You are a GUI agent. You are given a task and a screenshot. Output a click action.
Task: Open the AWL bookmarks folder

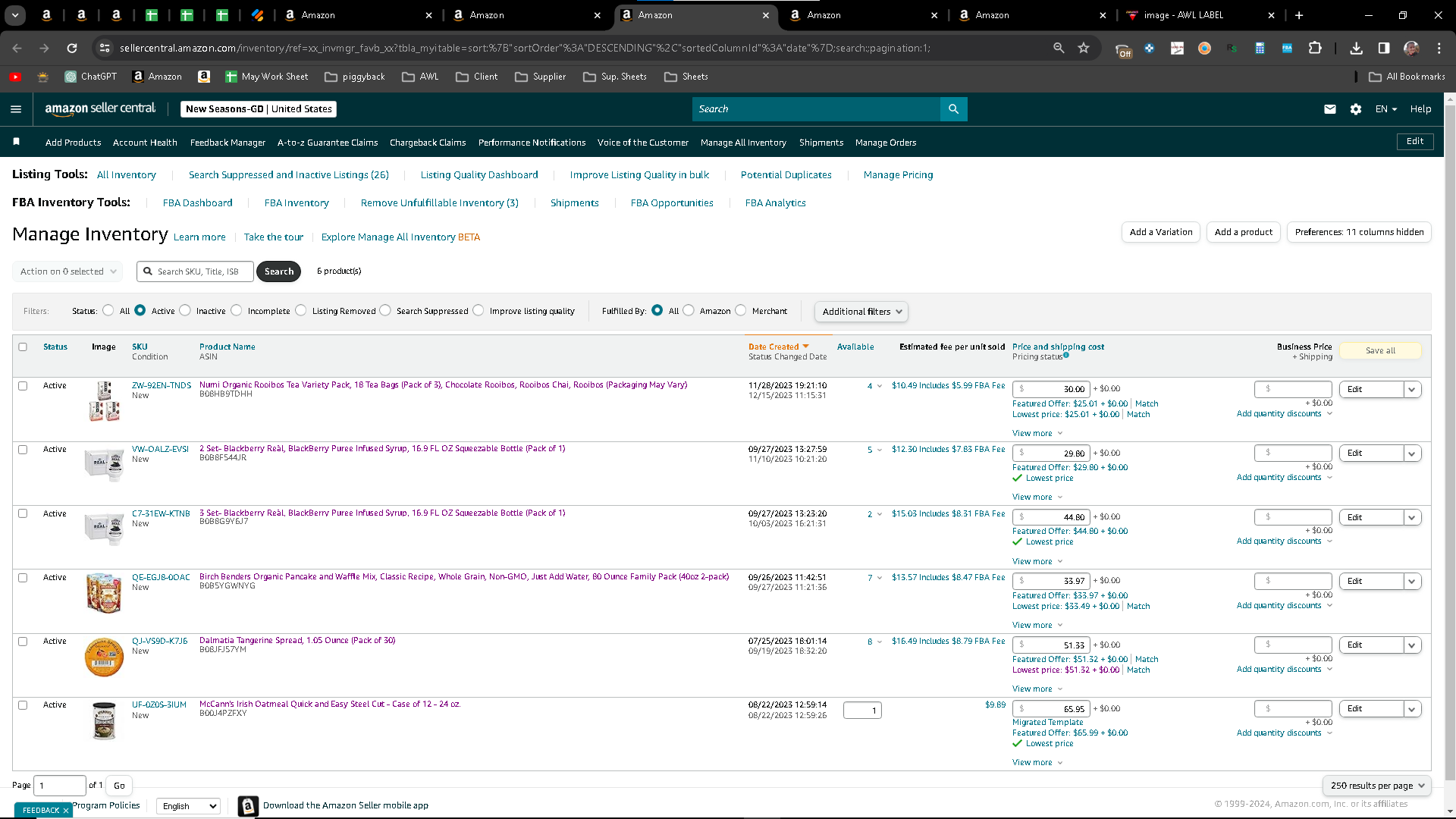point(420,77)
